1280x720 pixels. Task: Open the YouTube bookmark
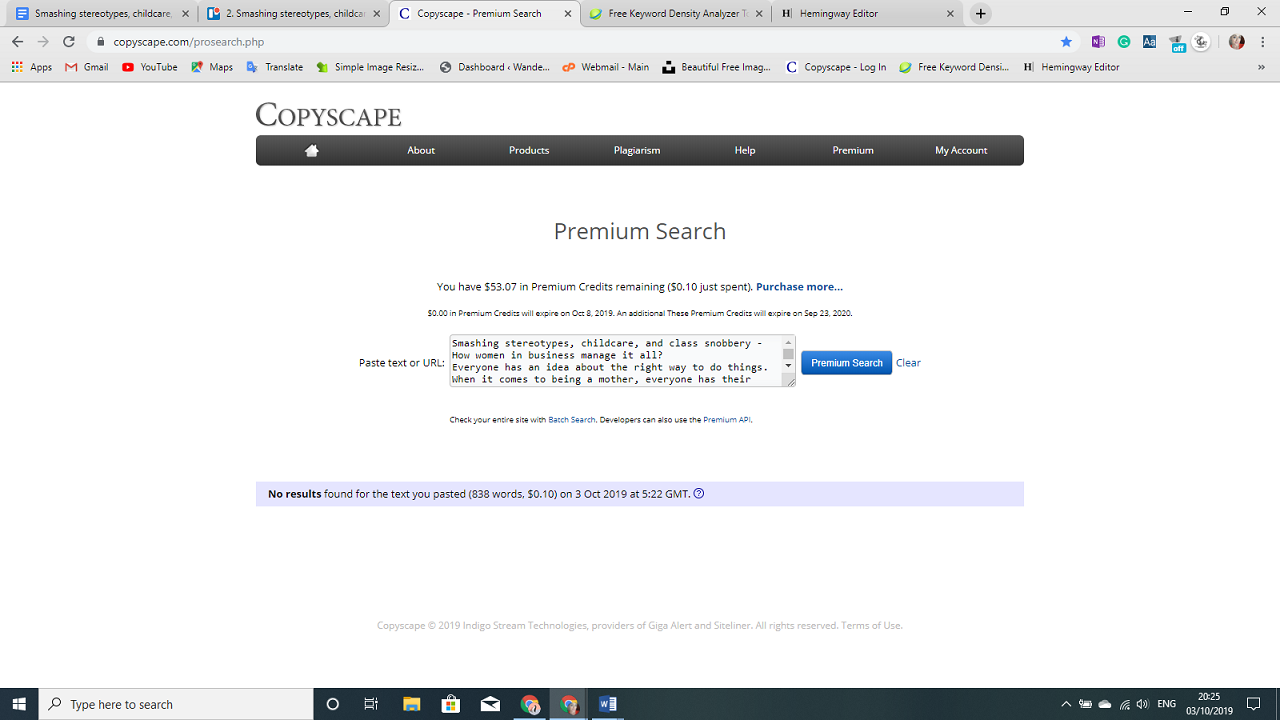[x=150, y=67]
